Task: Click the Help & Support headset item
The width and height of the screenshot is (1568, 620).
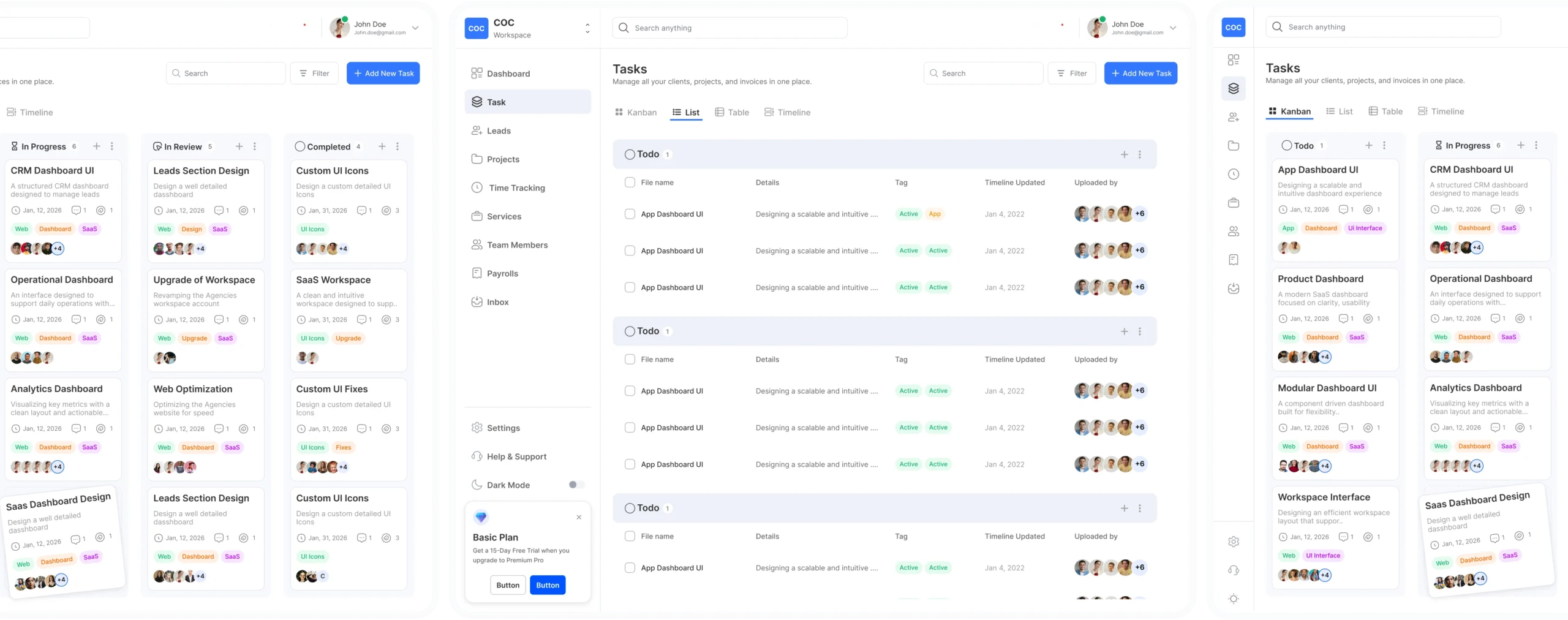Action: coord(516,456)
